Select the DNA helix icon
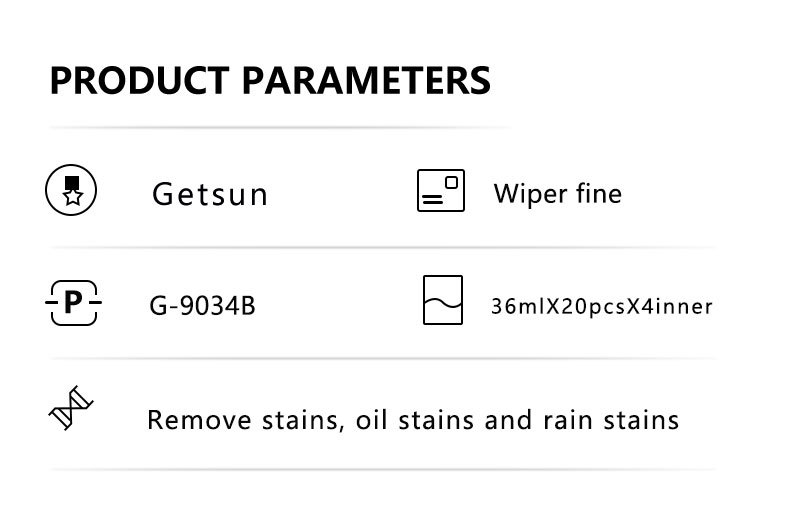Viewport: 790px width, 524px height. click(x=71, y=408)
